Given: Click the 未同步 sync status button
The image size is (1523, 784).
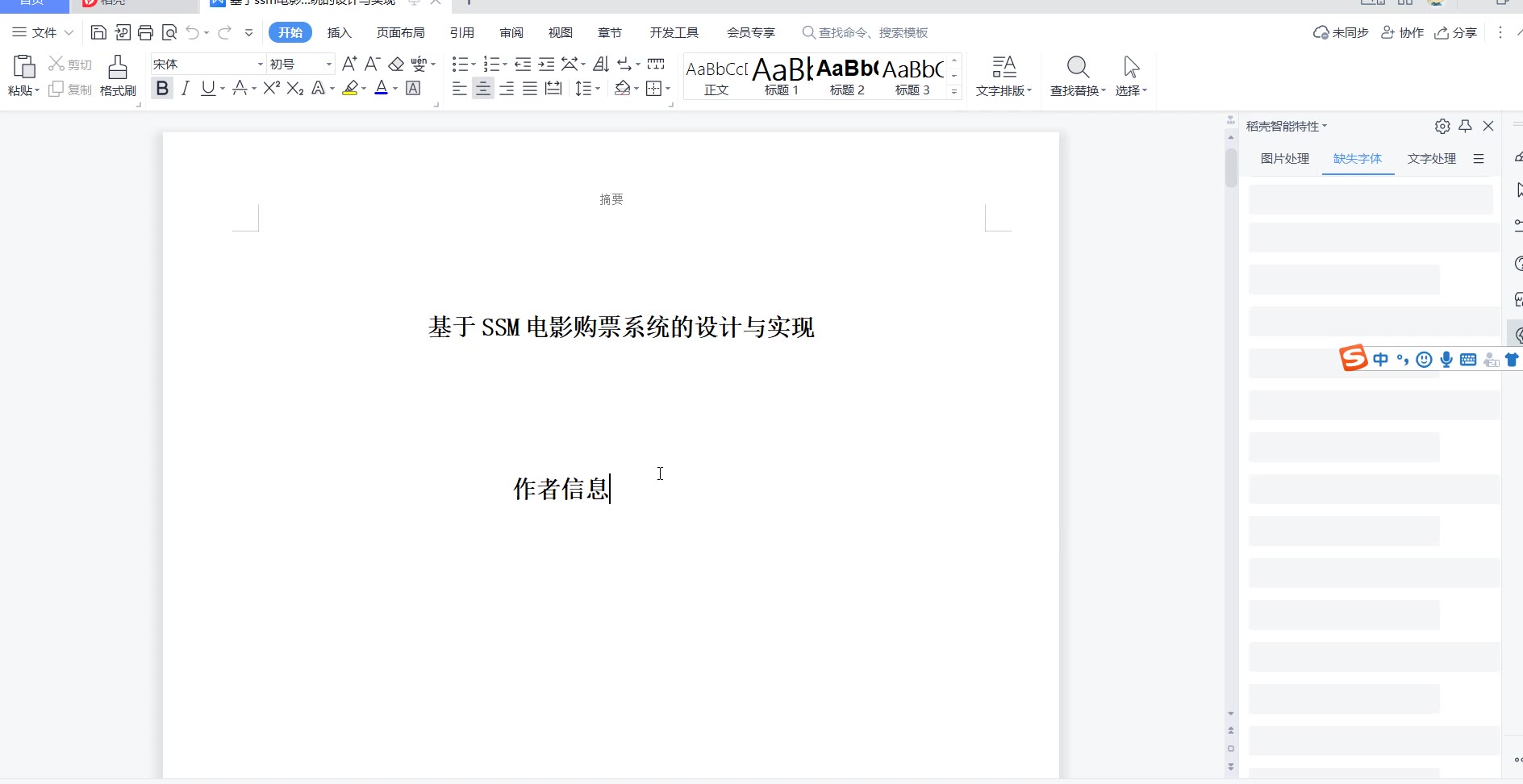Looking at the screenshot, I should 1341,32.
